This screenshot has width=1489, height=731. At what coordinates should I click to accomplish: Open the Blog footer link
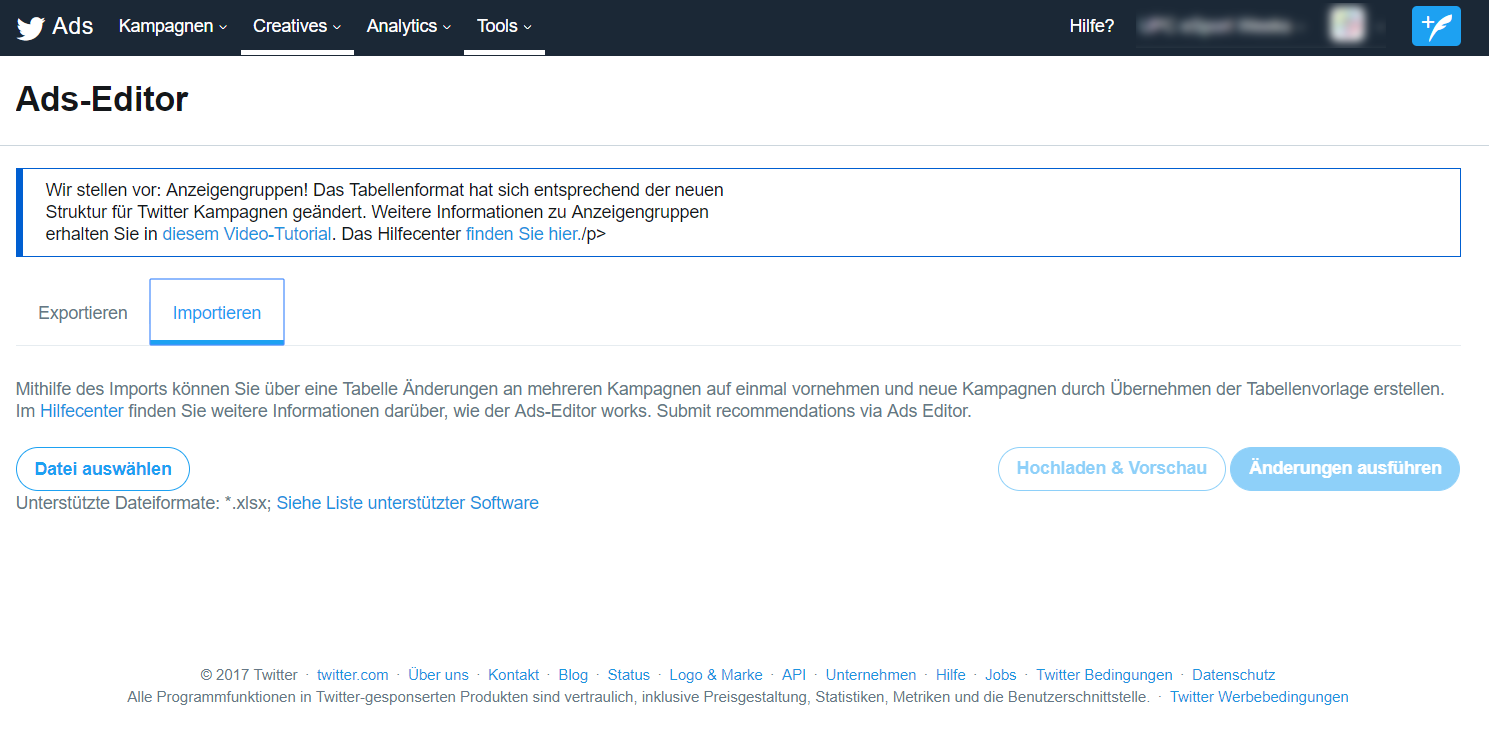click(x=573, y=675)
